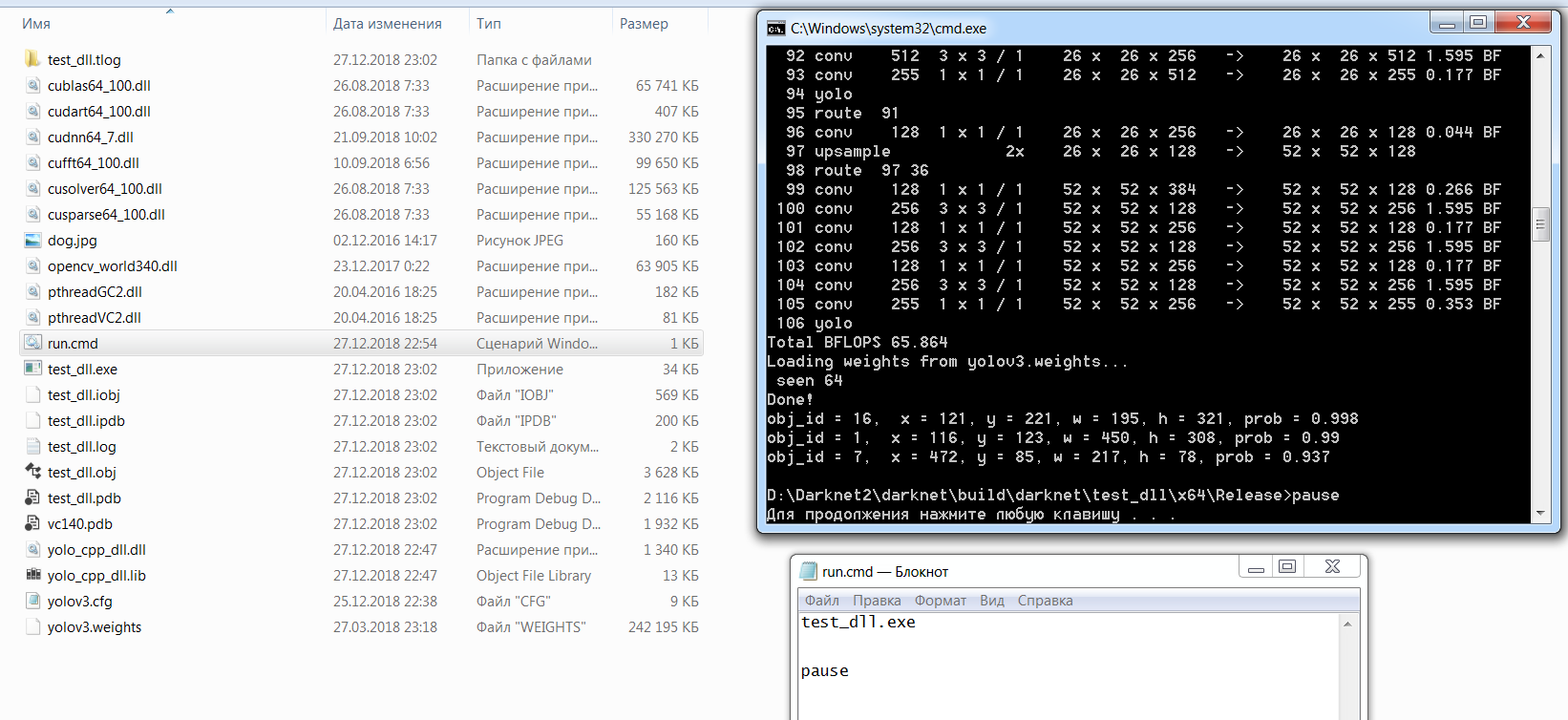Click the cusparse64_100.dll file icon
The height and width of the screenshot is (720, 1568).
pos(32,214)
